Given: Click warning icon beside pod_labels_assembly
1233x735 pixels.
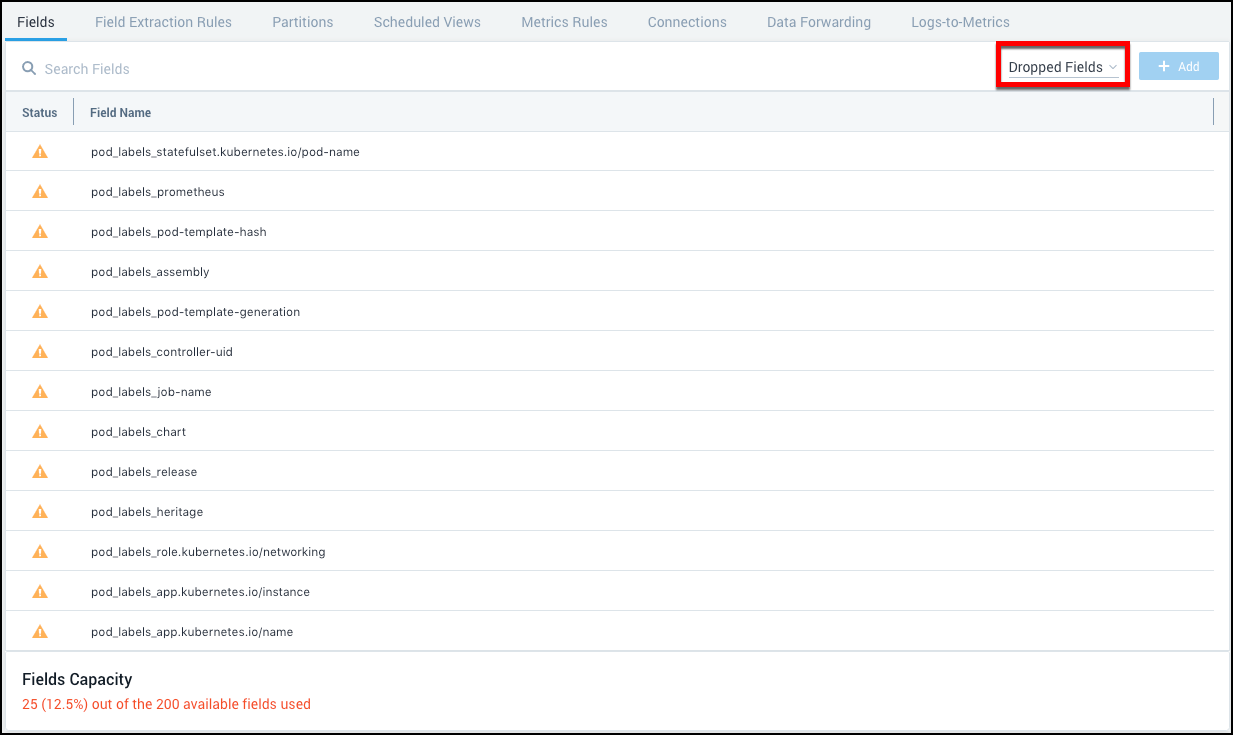Looking at the screenshot, I should [x=40, y=272].
